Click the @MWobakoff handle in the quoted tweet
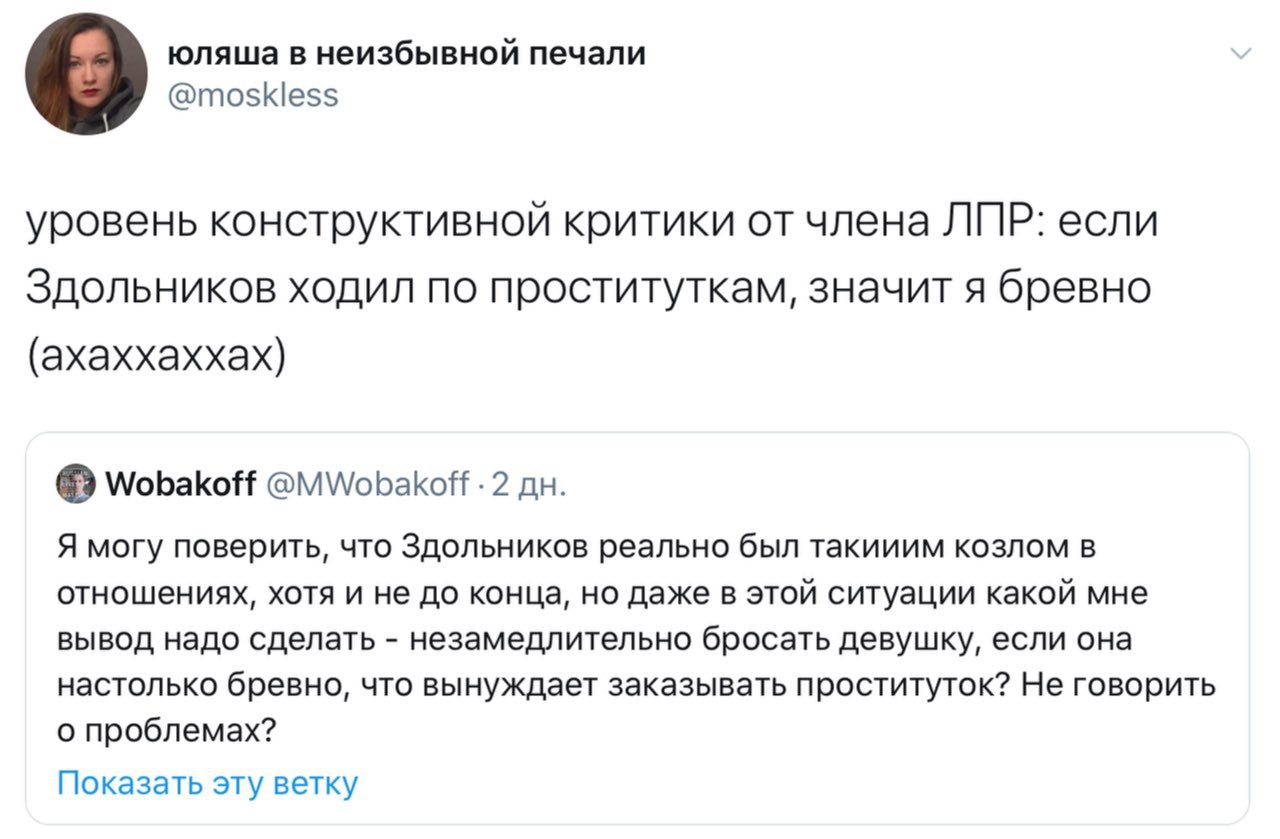The width and height of the screenshot is (1280, 839). [x=363, y=485]
